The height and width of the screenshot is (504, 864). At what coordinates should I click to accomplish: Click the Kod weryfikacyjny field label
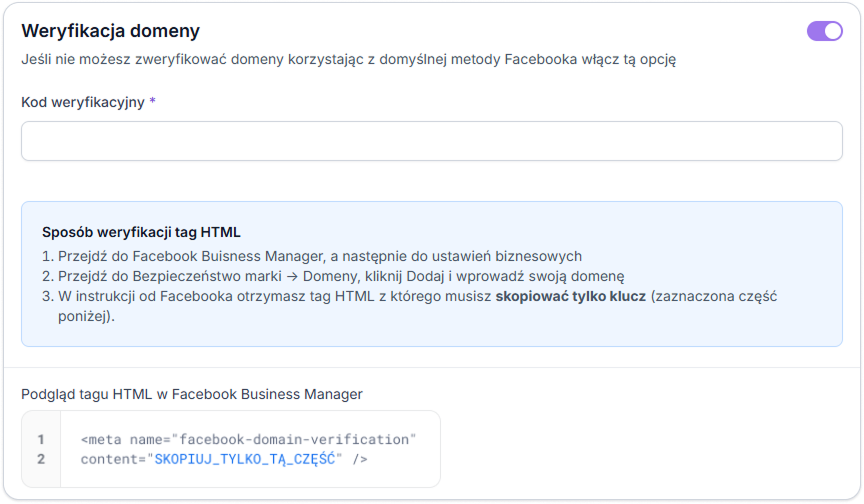[x=83, y=102]
